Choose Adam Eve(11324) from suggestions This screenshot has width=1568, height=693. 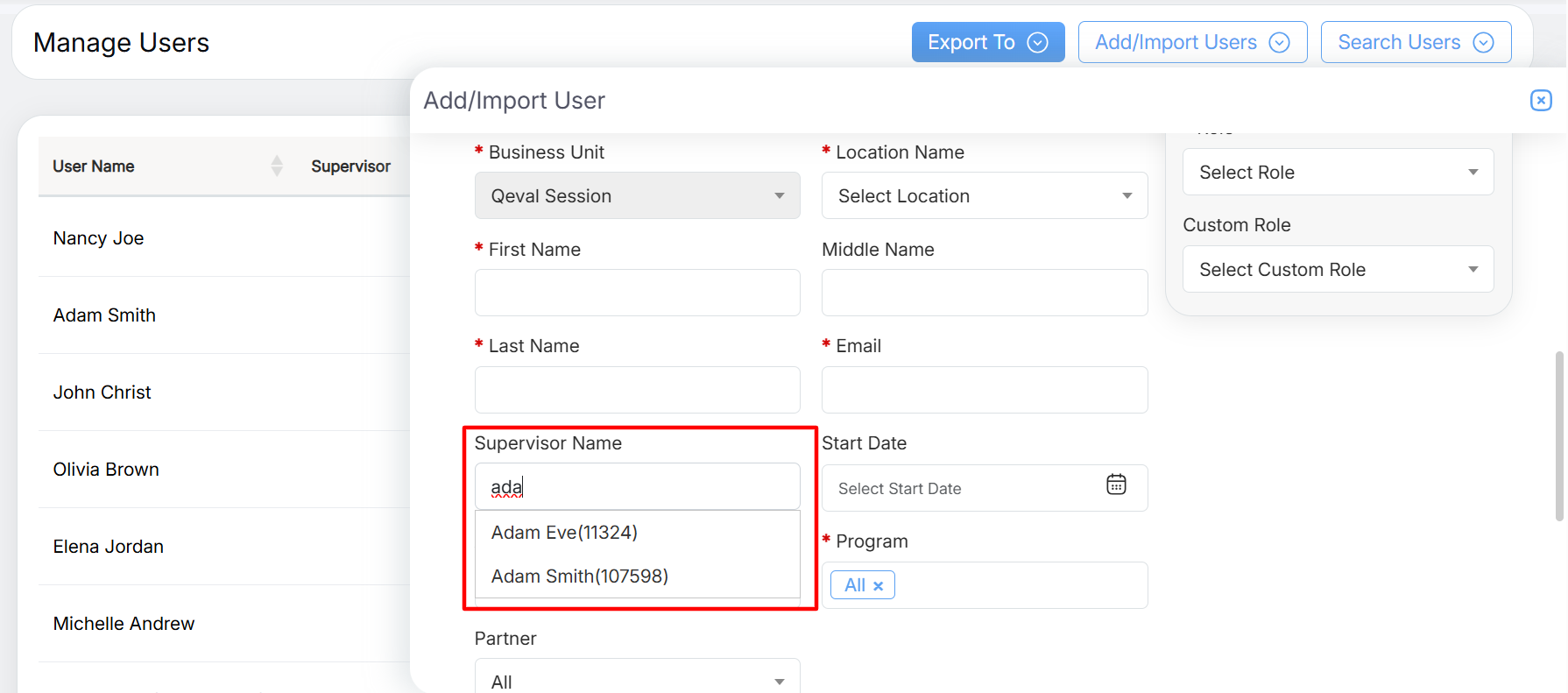(x=564, y=533)
